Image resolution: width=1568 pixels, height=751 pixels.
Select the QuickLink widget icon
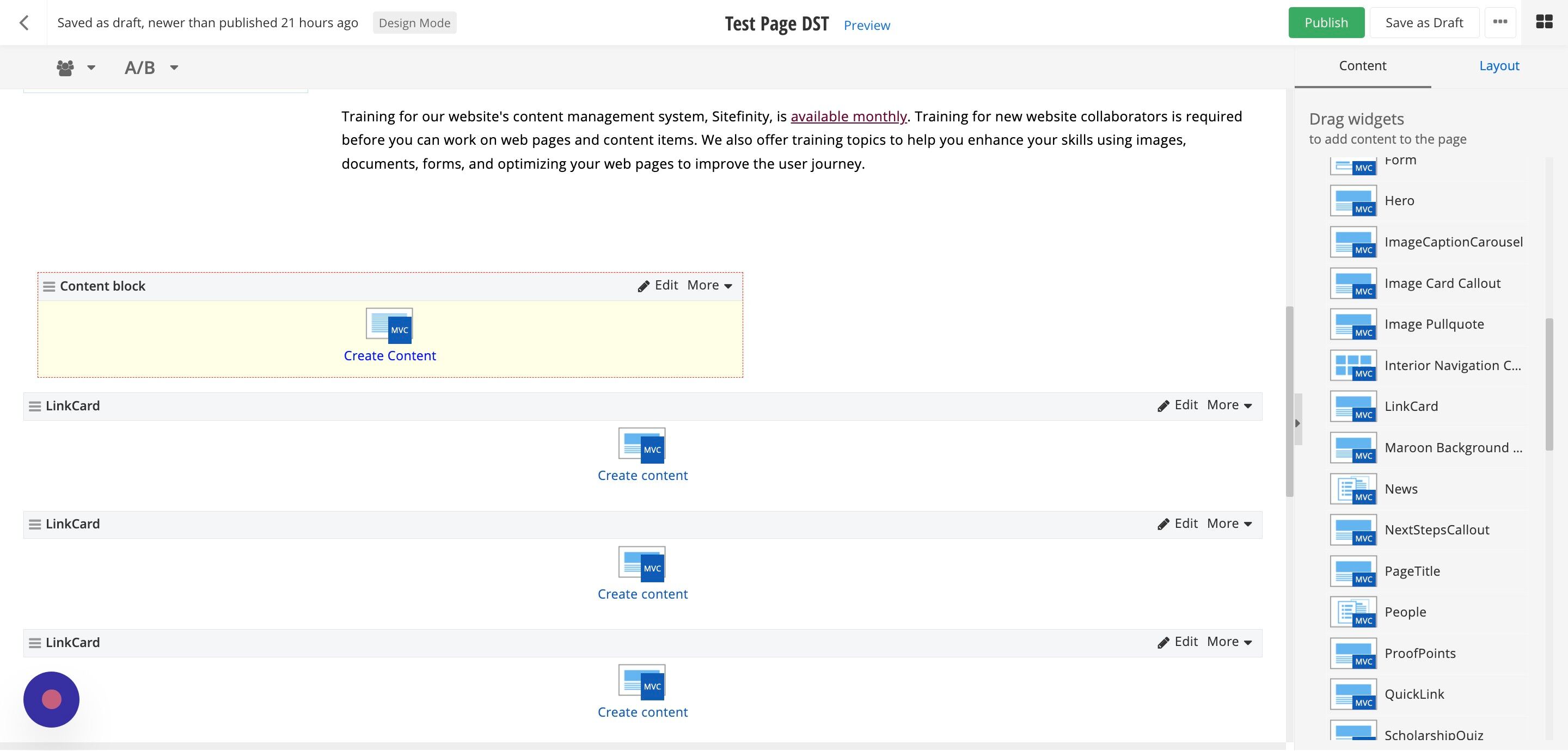point(1353,694)
